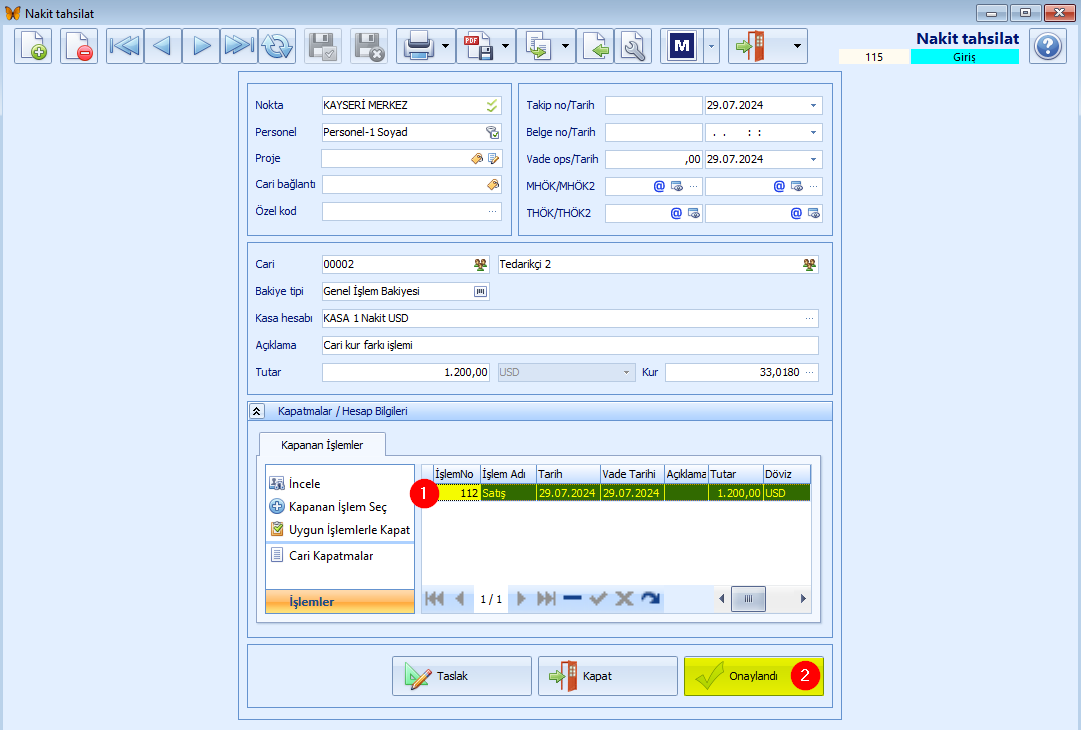Click the İşlemNo column header

(x=456, y=474)
